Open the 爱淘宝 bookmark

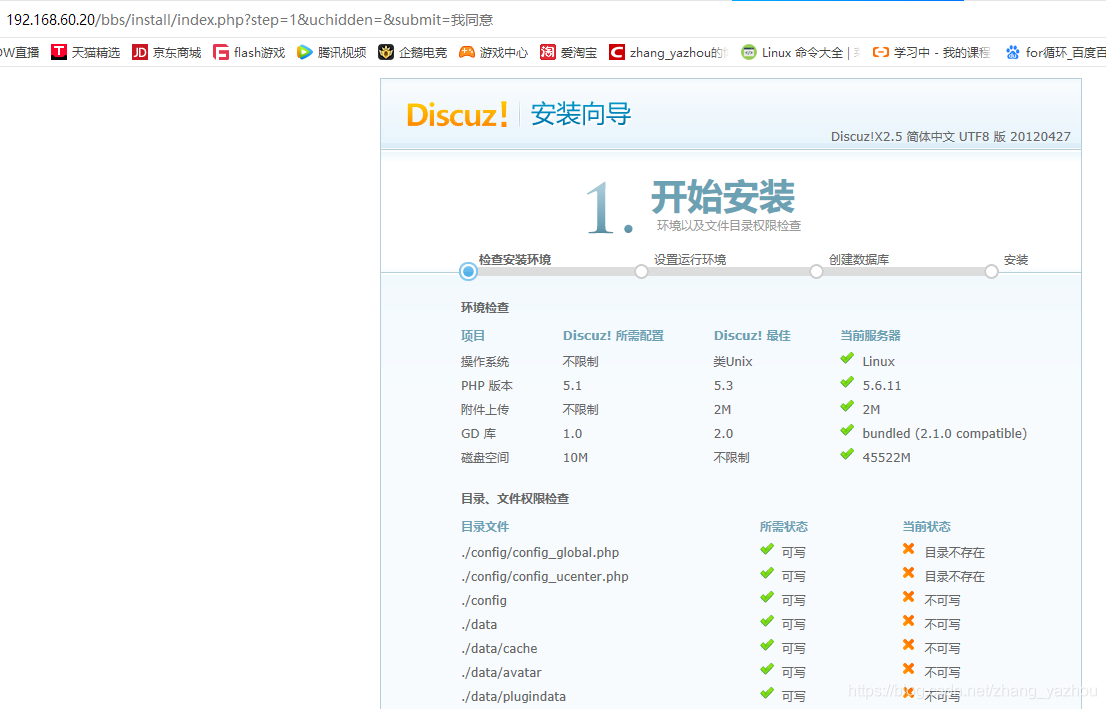tap(569, 52)
